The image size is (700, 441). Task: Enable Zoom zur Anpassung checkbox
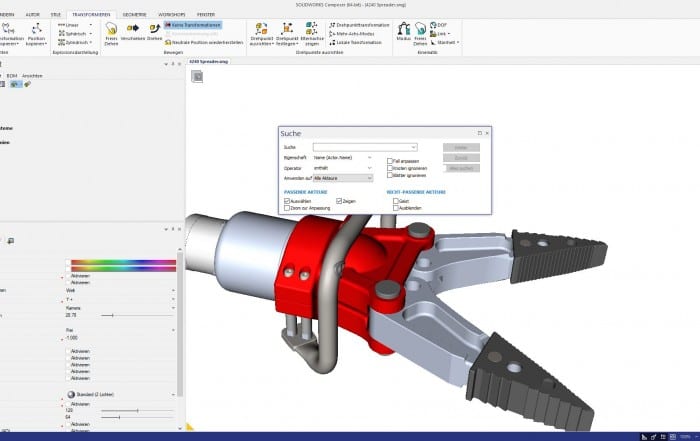[287, 208]
